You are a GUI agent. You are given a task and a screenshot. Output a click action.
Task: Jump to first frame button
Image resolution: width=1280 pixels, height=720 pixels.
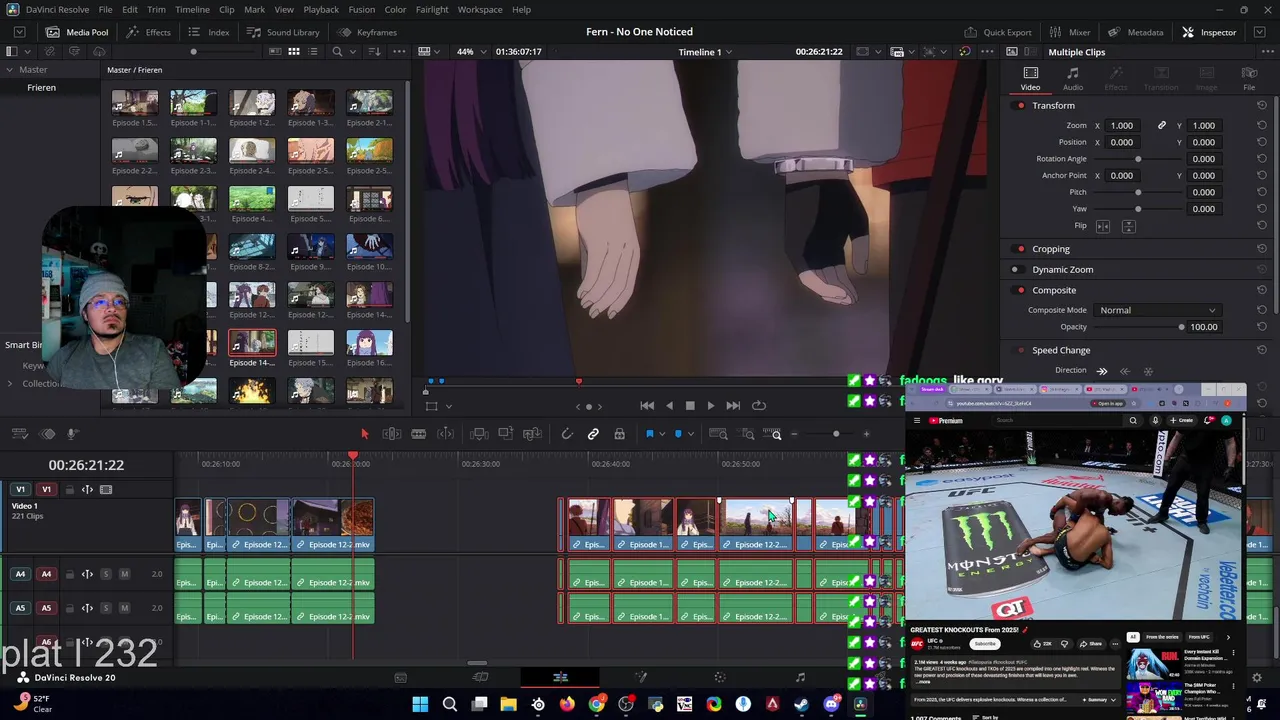pyautogui.click(x=647, y=406)
